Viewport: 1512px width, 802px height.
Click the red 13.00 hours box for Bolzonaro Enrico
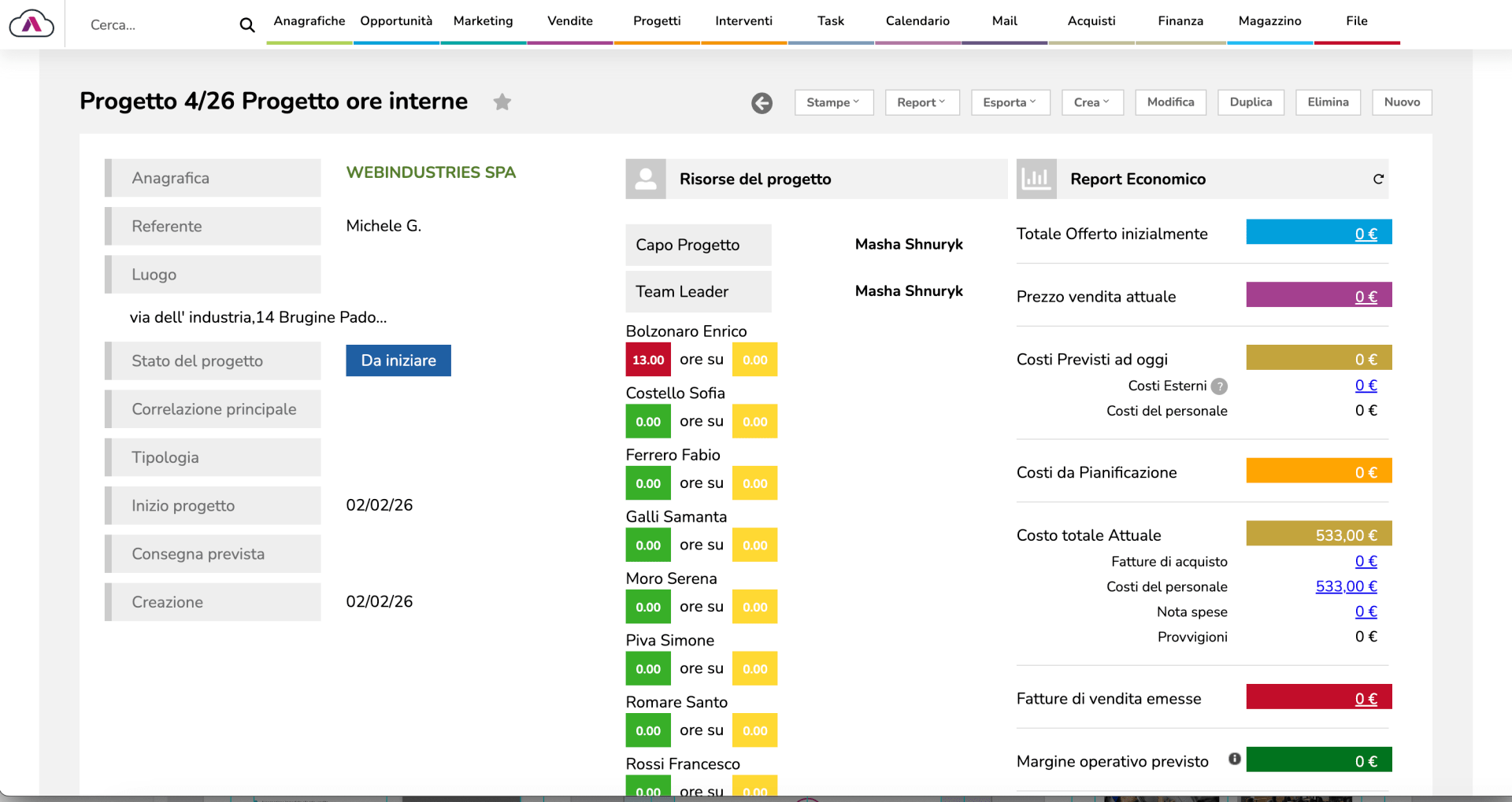coord(647,360)
